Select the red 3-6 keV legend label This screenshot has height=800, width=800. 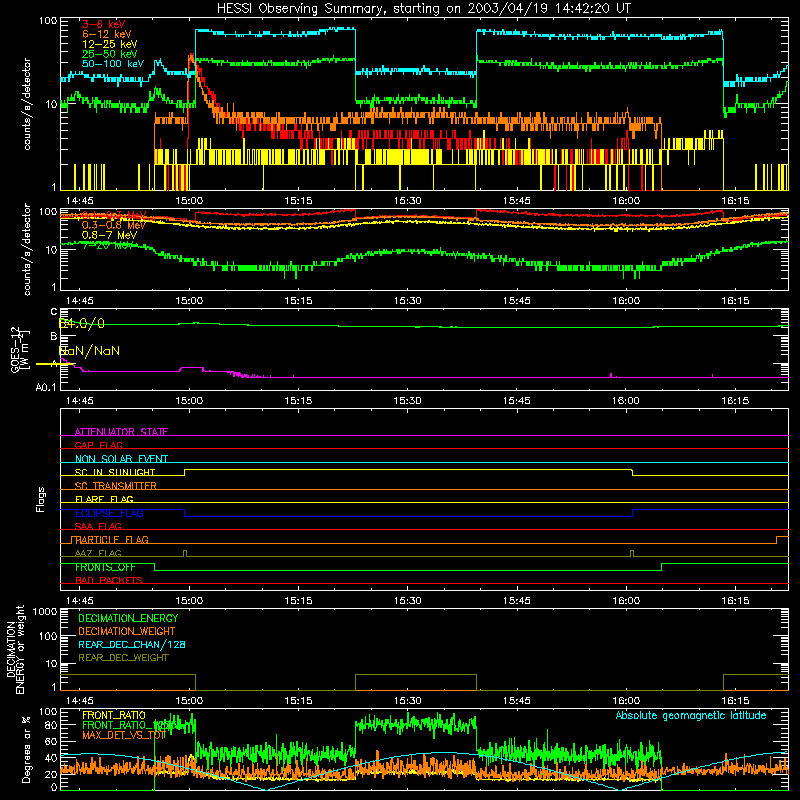tap(103, 24)
